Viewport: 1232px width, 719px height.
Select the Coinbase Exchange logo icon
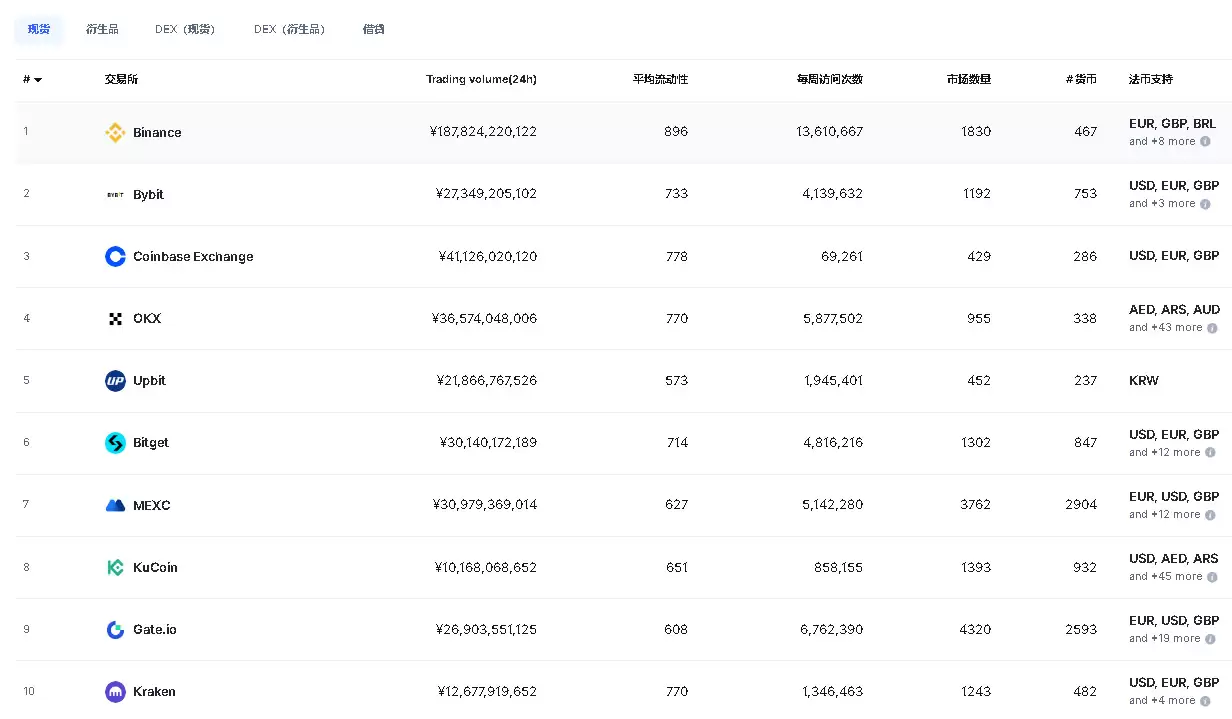point(114,256)
